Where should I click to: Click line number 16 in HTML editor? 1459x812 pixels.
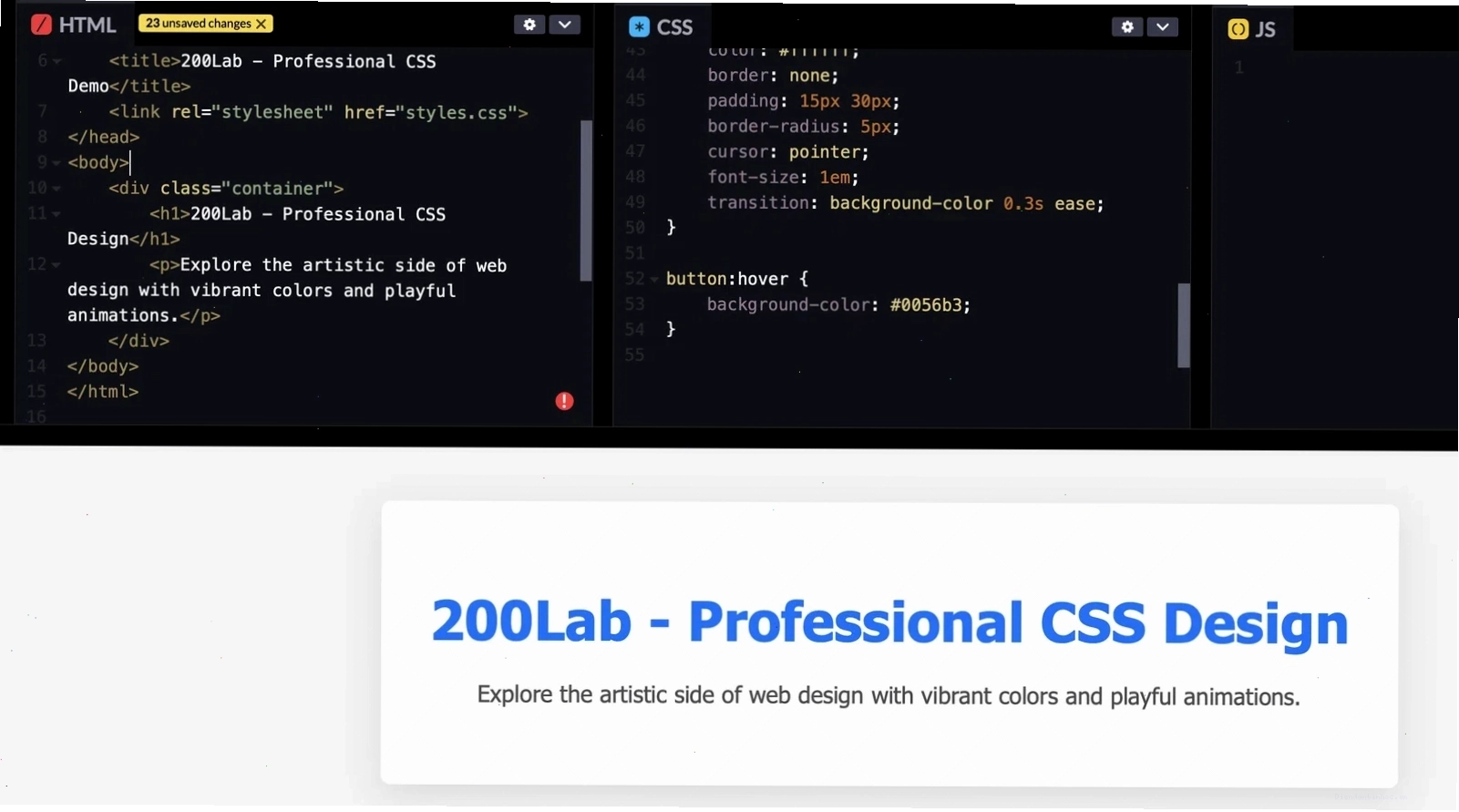(36, 416)
